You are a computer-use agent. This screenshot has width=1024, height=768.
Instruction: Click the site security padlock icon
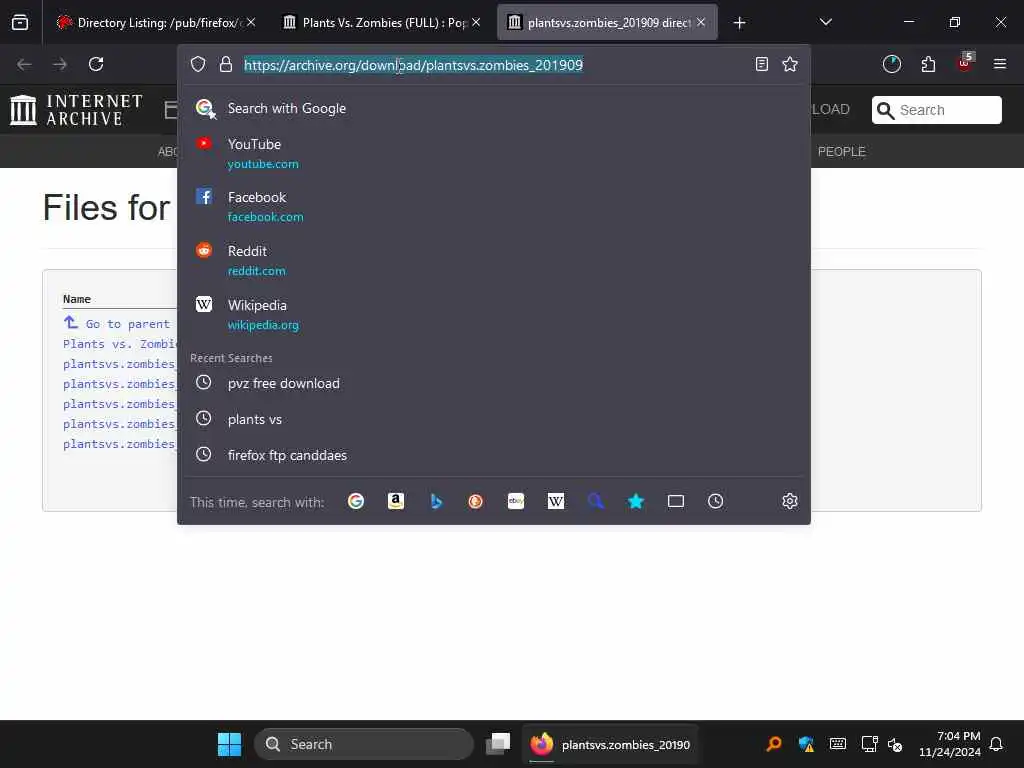click(226, 64)
